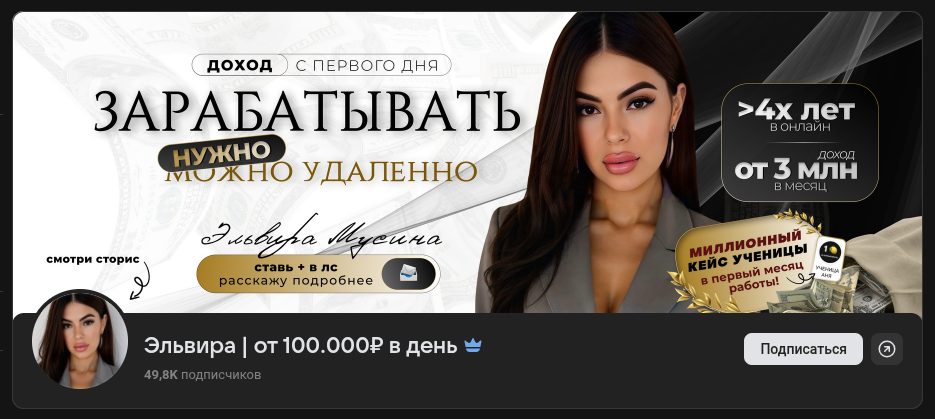Click the ставь + в лс gold button

pyautogui.click(x=318, y=274)
